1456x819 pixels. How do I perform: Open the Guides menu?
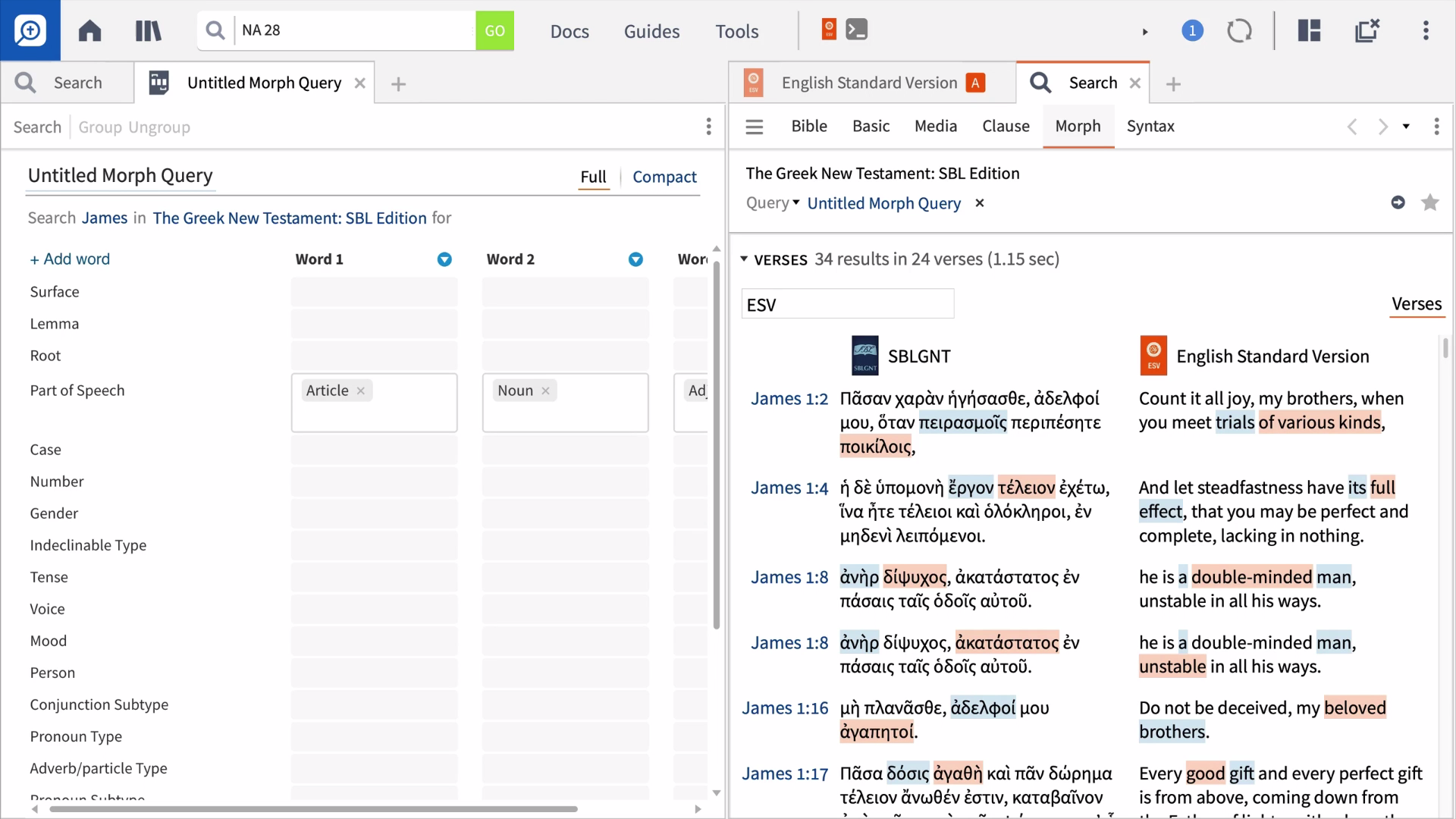point(651,31)
